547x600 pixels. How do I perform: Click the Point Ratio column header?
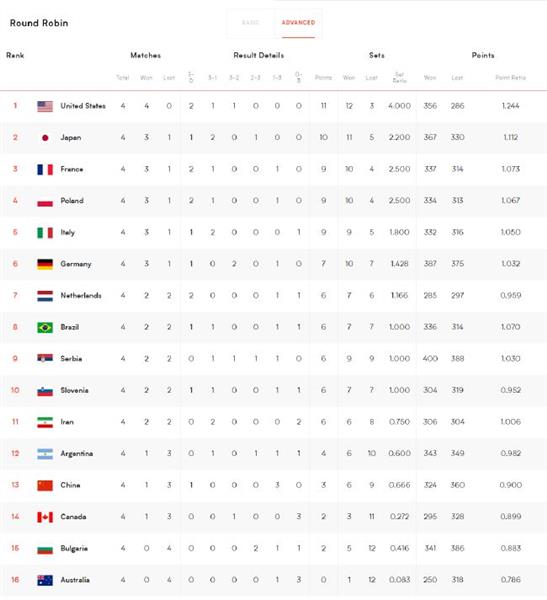tap(510, 78)
